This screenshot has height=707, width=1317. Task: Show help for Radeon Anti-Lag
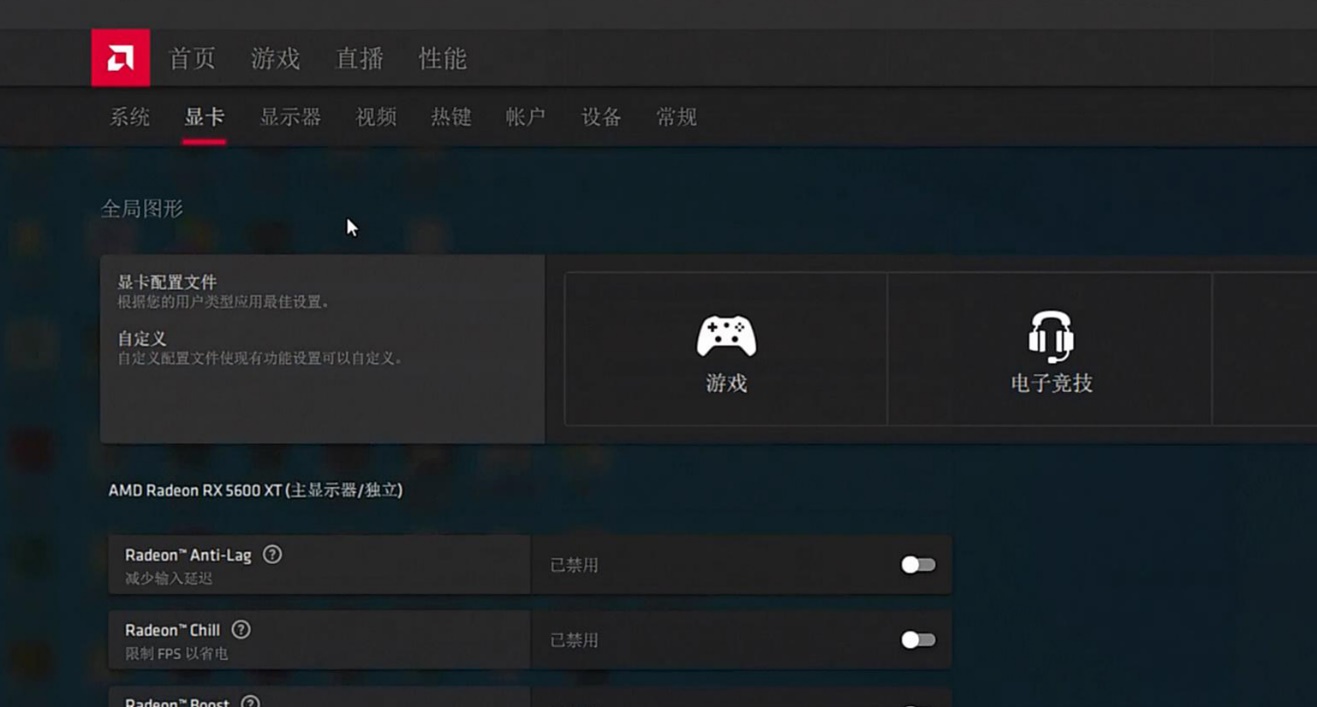point(272,554)
